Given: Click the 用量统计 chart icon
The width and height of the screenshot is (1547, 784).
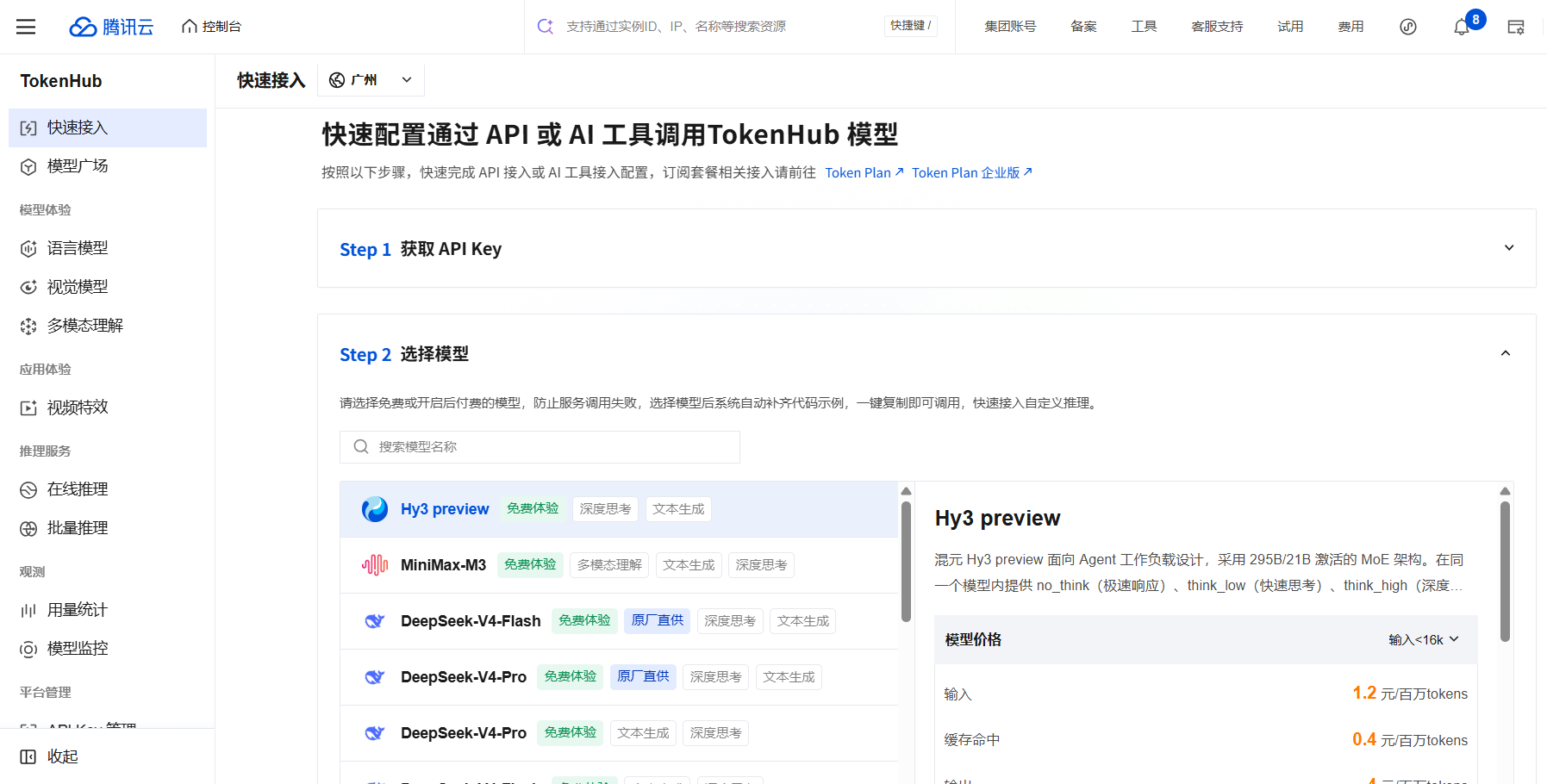Looking at the screenshot, I should 28,611.
